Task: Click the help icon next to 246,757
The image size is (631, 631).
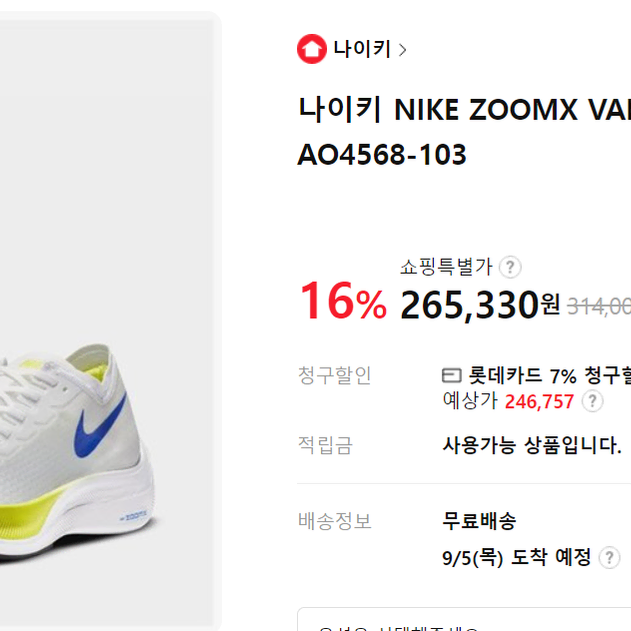Action: click(592, 401)
